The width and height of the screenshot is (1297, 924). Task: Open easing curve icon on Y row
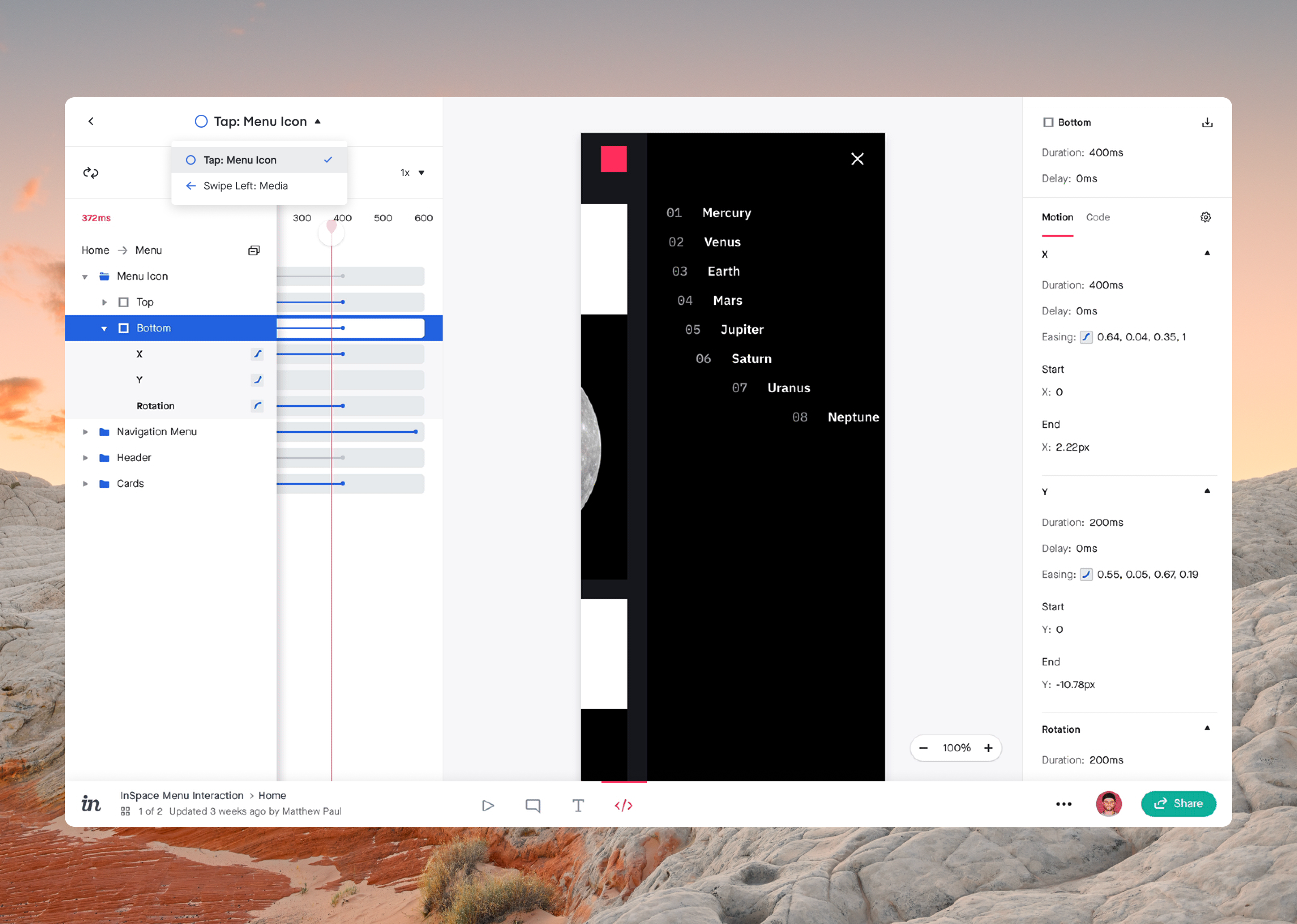[257, 379]
